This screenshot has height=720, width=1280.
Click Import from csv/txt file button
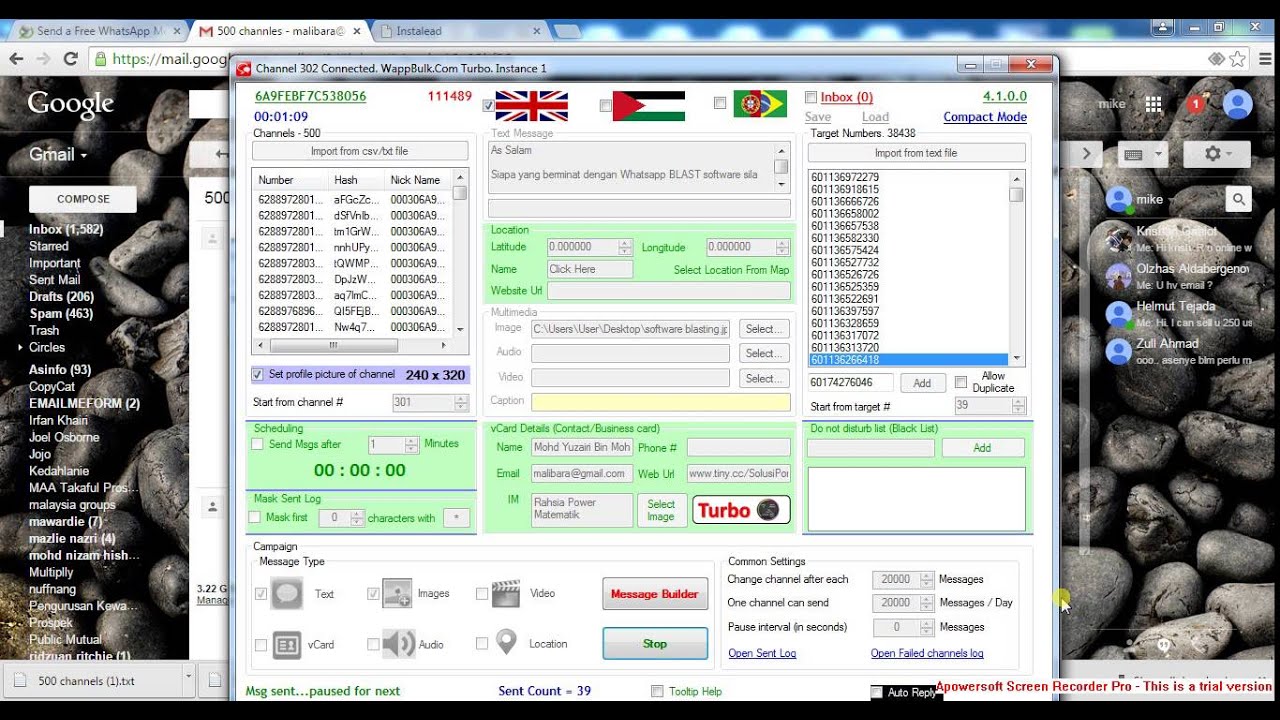click(360, 151)
